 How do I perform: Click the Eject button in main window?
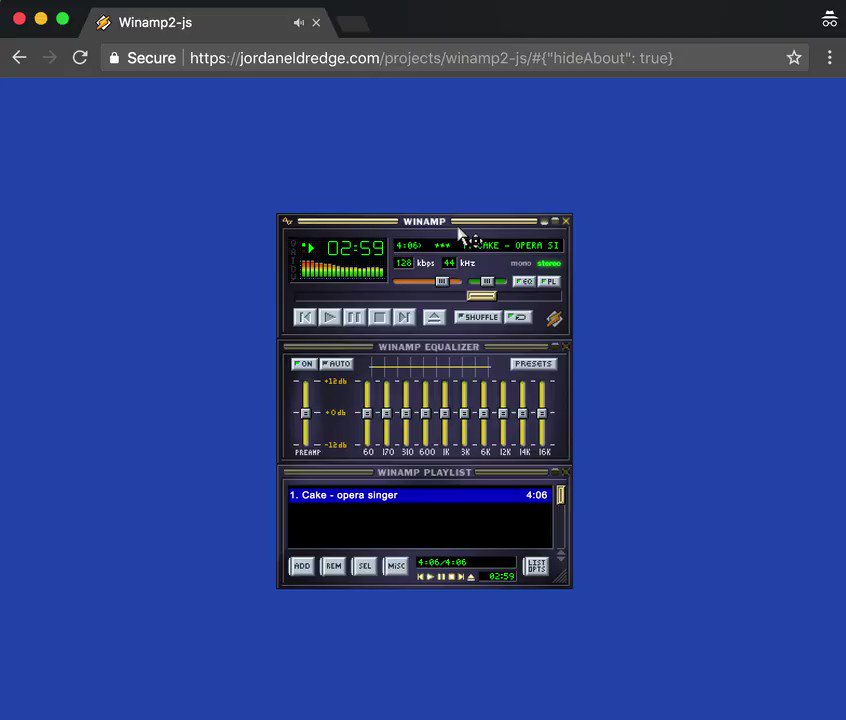pyautogui.click(x=434, y=317)
